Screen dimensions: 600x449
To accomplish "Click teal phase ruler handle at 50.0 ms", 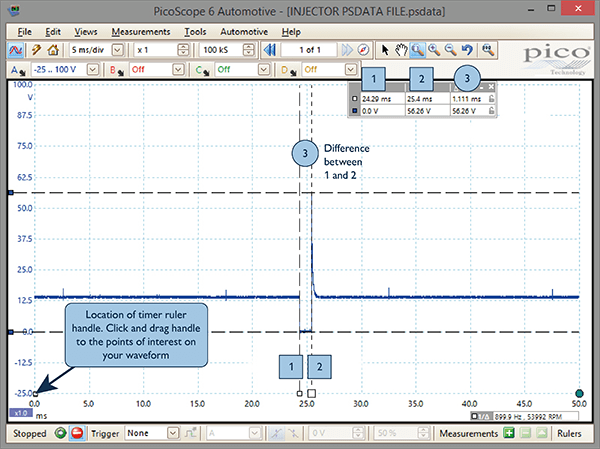I will tap(579, 393).
